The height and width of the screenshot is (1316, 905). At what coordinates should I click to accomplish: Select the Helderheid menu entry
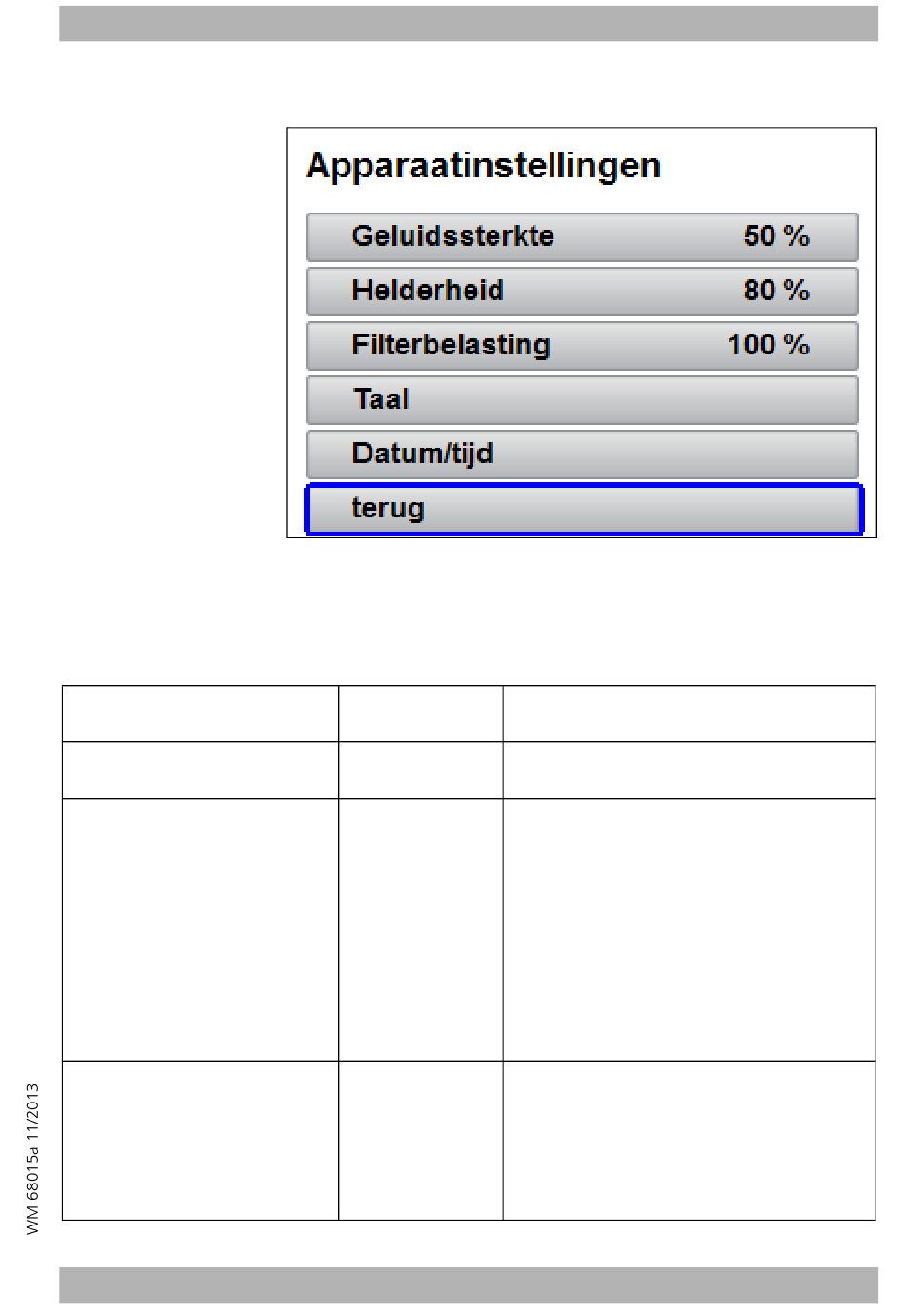(582, 291)
